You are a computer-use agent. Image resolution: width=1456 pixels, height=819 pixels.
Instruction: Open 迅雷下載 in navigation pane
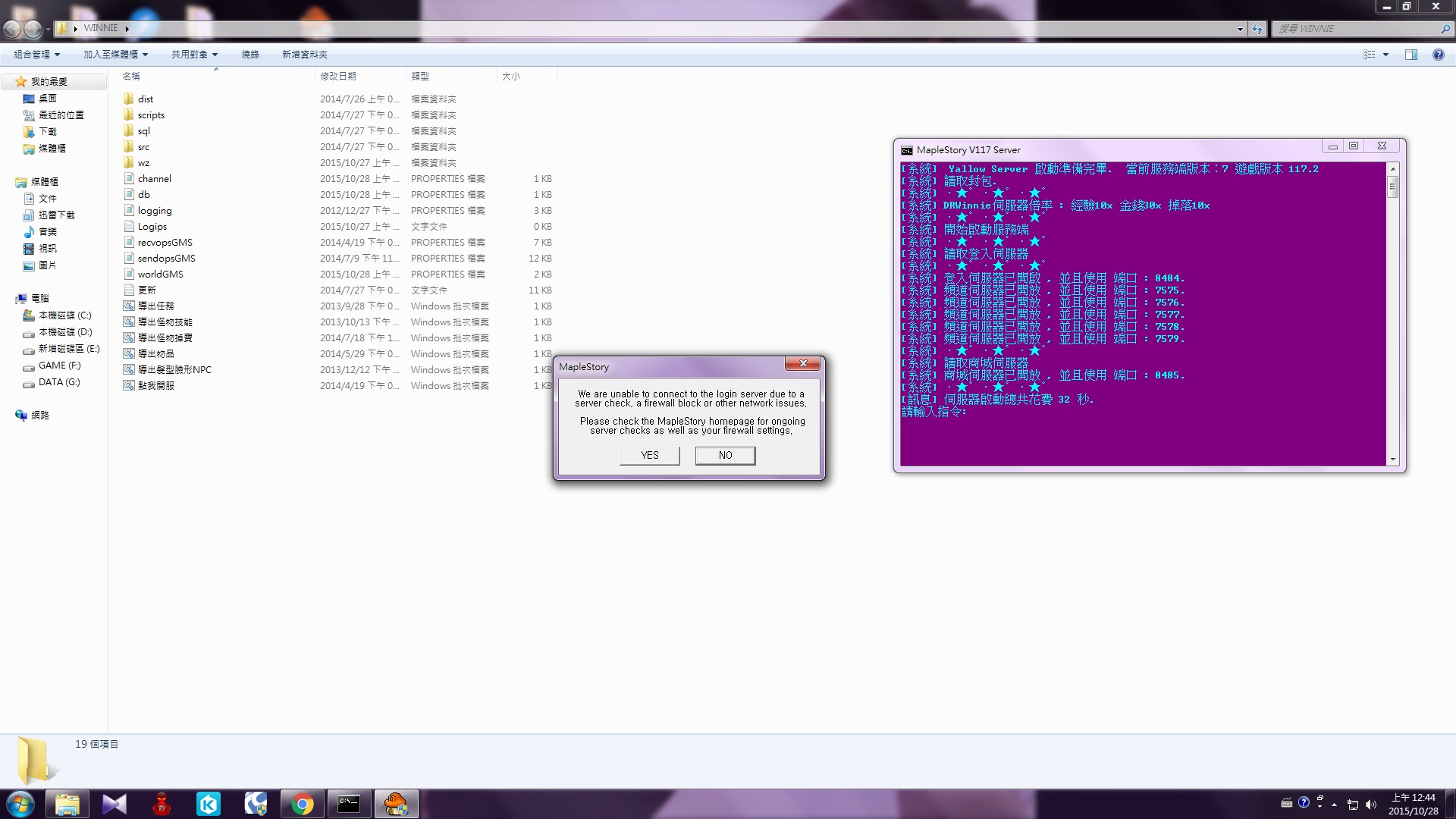[x=57, y=215]
